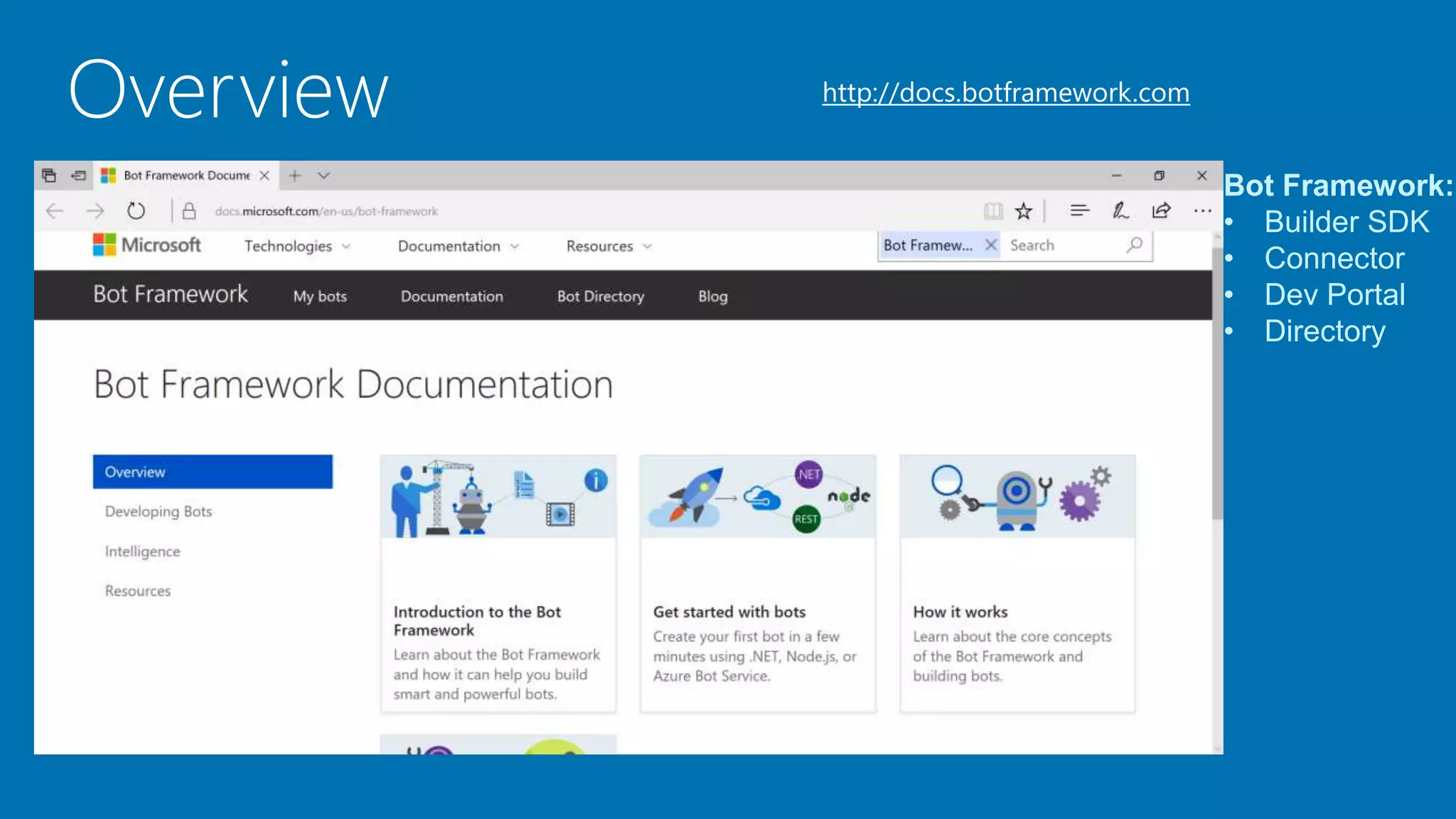Remove the Bot Framew... search filter
Image resolution: width=1456 pixels, height=819 pixels.
[x=990, y=245]
